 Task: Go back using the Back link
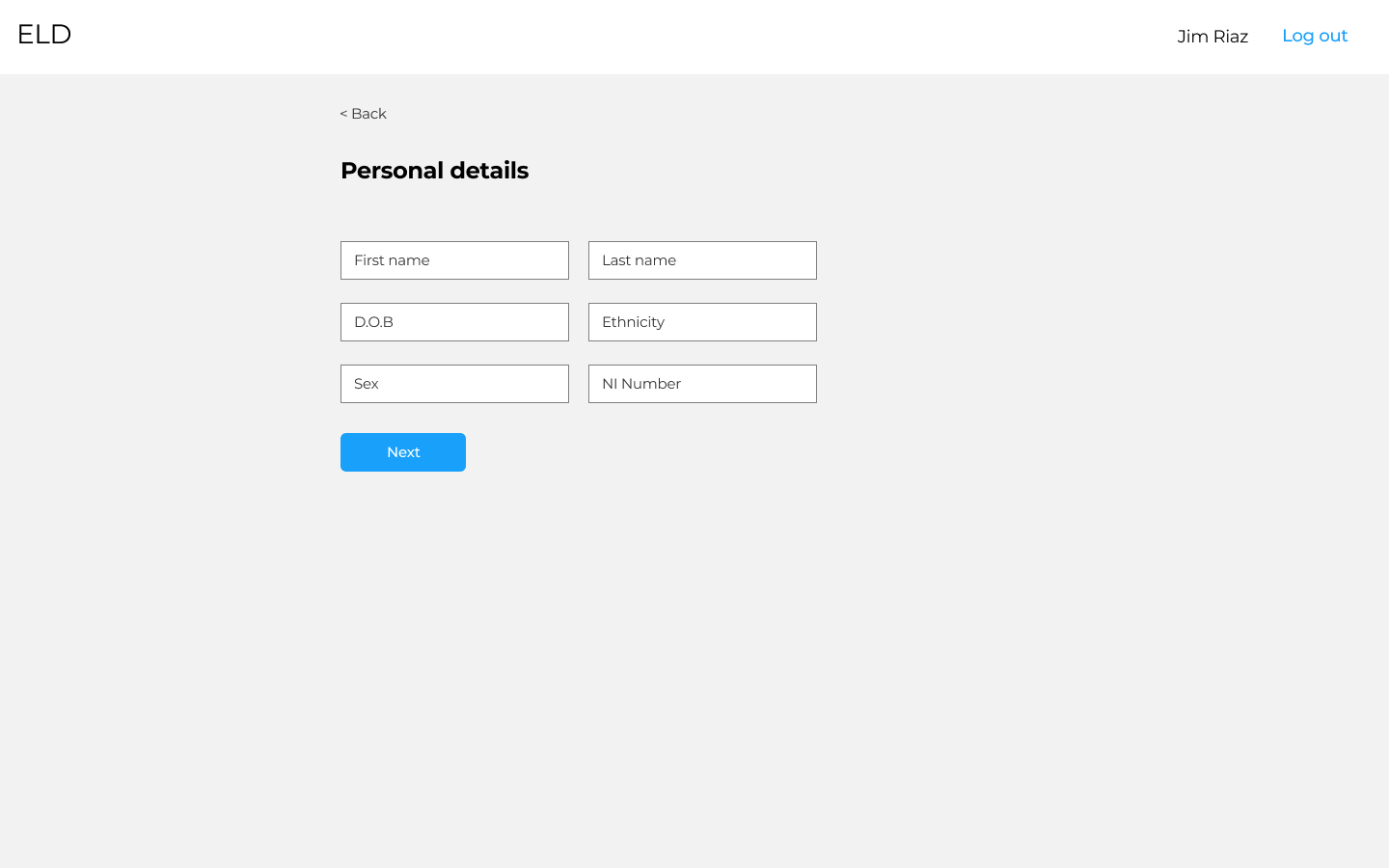364,114
